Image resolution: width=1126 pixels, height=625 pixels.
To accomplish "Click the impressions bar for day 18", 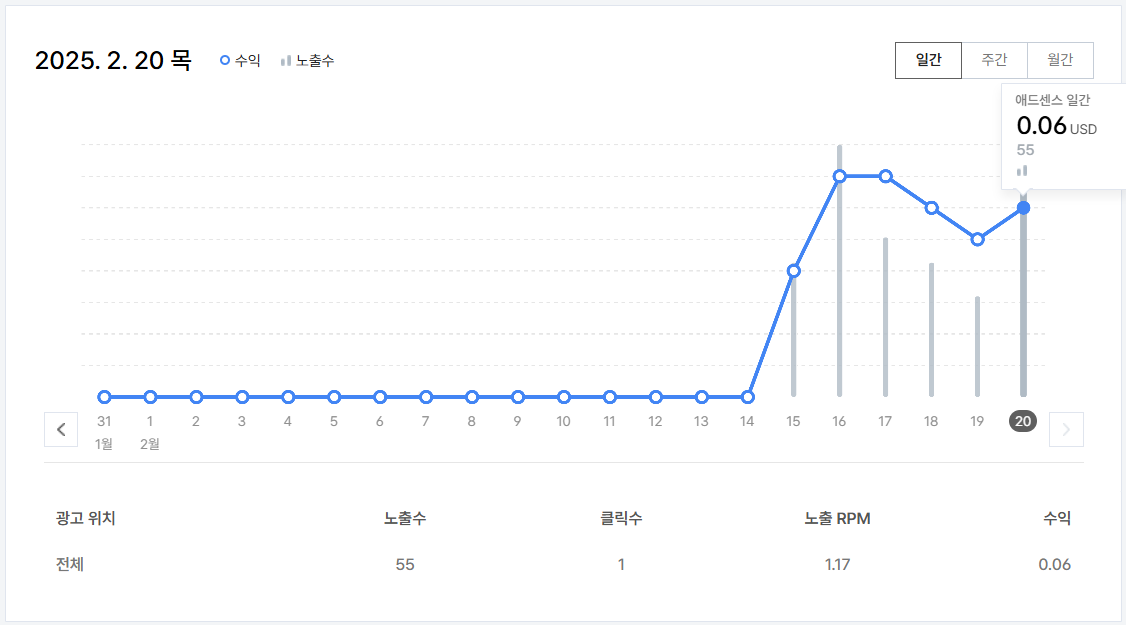I will pyautogui.click(x=931, y=329).
